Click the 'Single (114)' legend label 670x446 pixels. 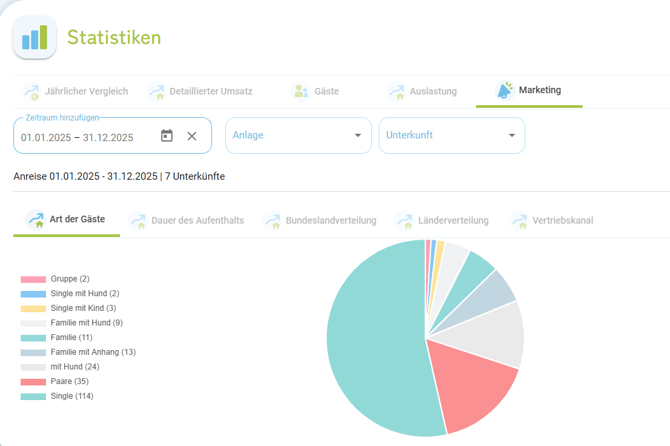72,396
